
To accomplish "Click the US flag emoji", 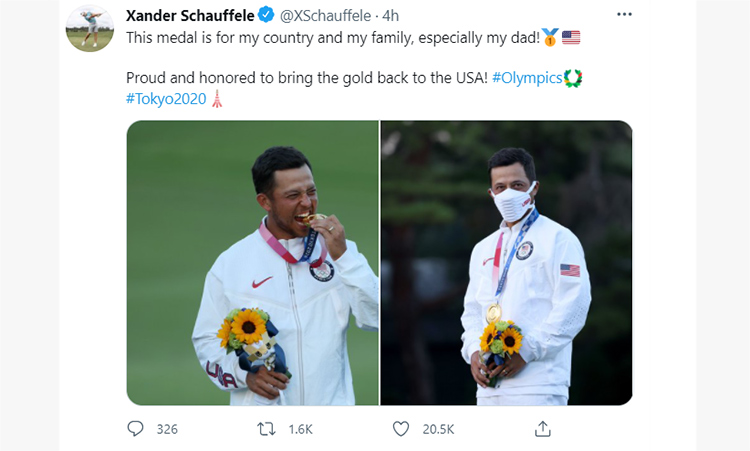I will click(x=571, y=37).
